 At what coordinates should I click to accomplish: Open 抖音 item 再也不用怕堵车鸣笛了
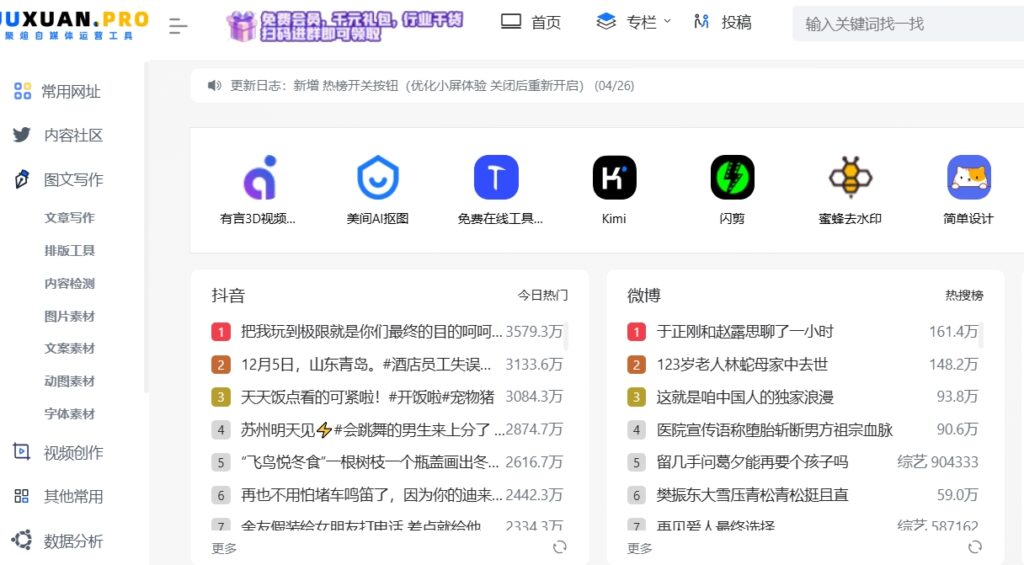pyautogui.click(x=371, y=494)
